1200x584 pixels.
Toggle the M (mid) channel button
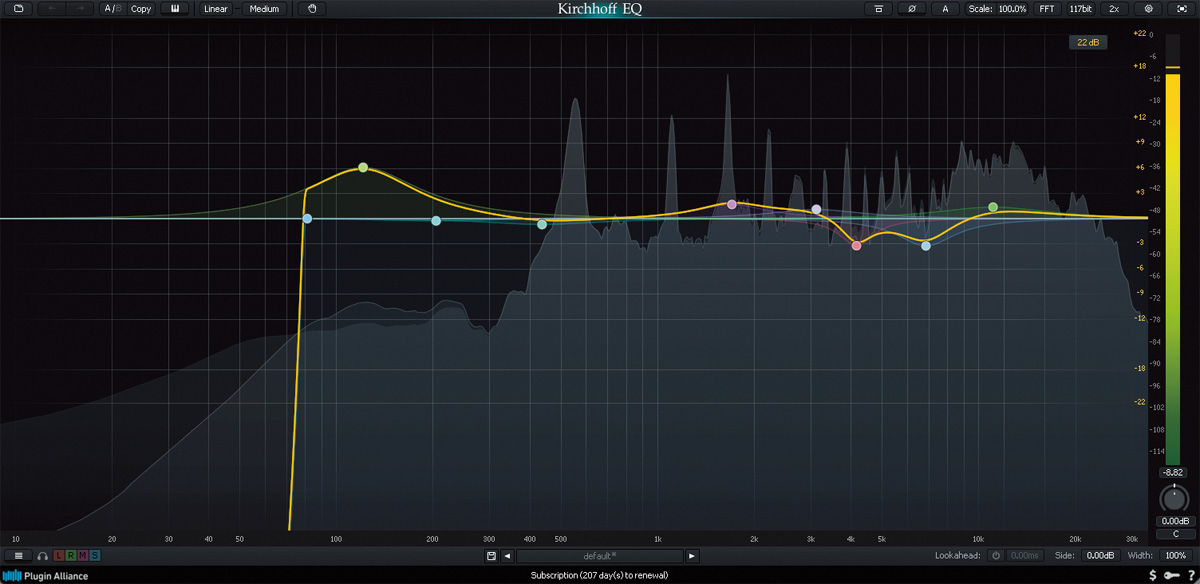pyautogui.click(x=83, y=556)
